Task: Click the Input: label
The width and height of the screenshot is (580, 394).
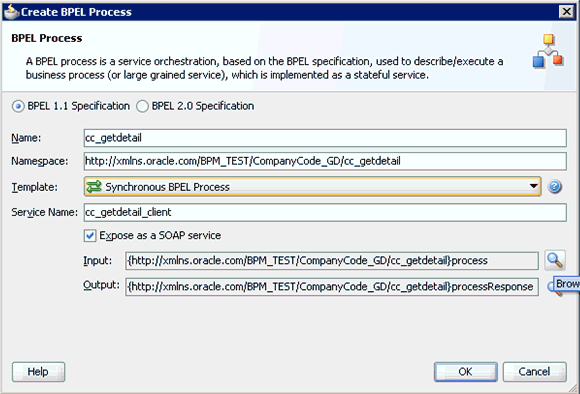Action: coord(97,261)
